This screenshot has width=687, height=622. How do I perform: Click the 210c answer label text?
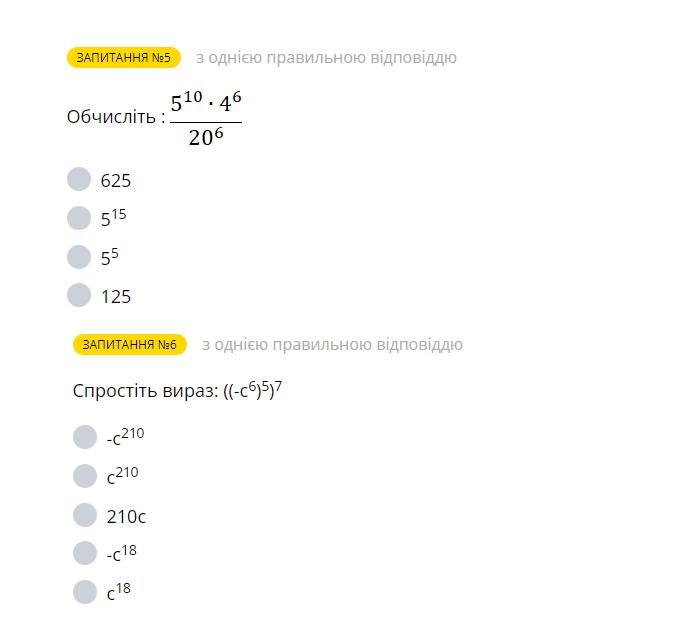tap(126, 517)
